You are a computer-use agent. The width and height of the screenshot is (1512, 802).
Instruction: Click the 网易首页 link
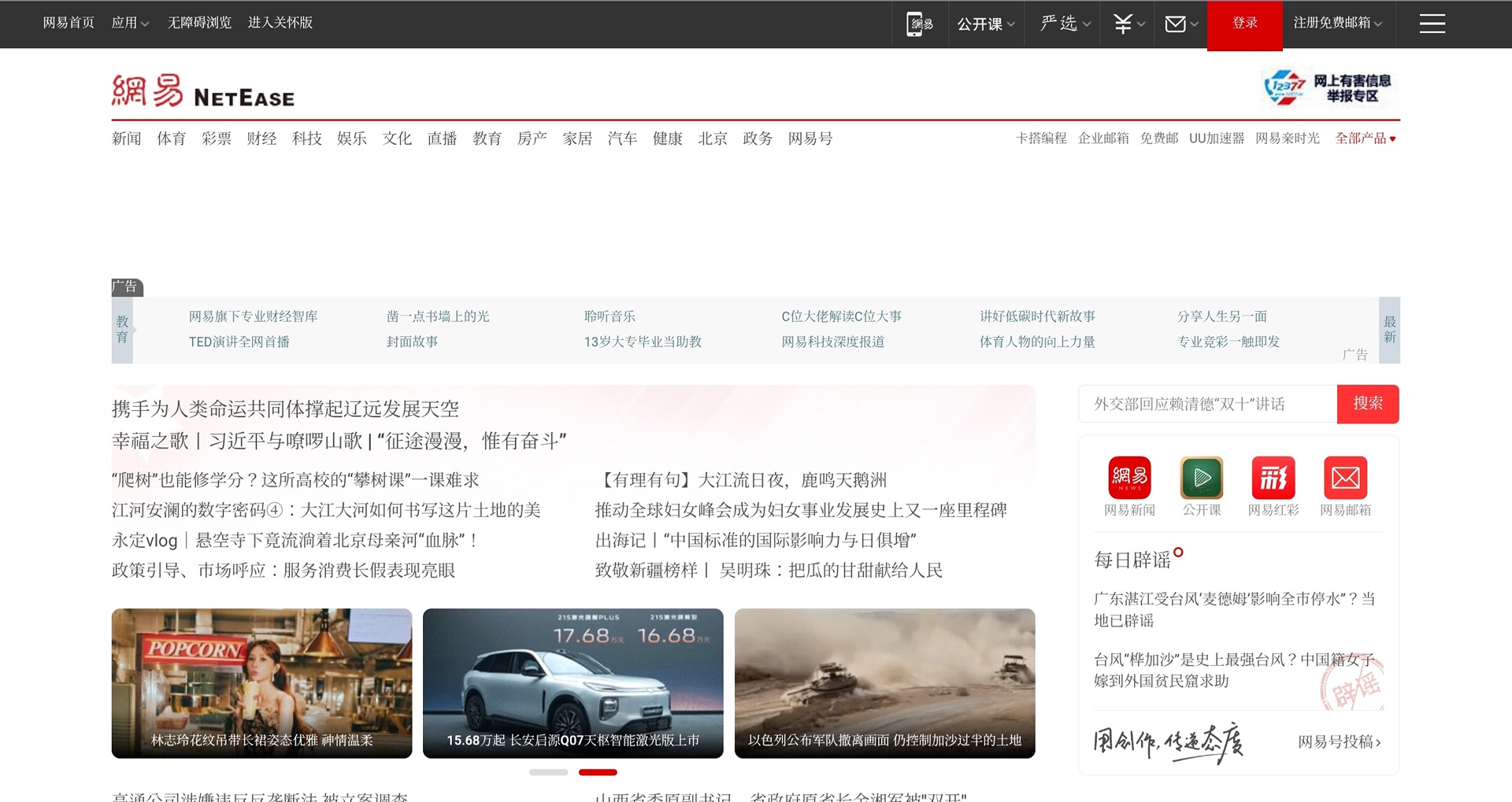point(69,23)
